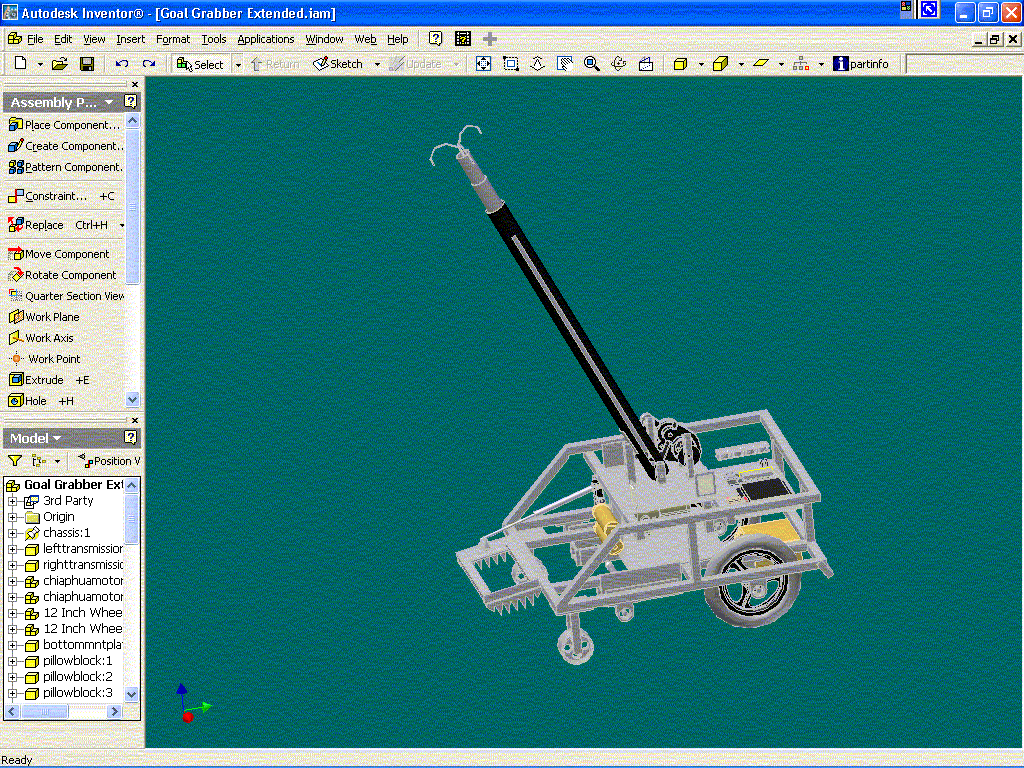Screen dimensions: 1024x768
Task: Select Rotate Component tool
Action: point(62,275)
